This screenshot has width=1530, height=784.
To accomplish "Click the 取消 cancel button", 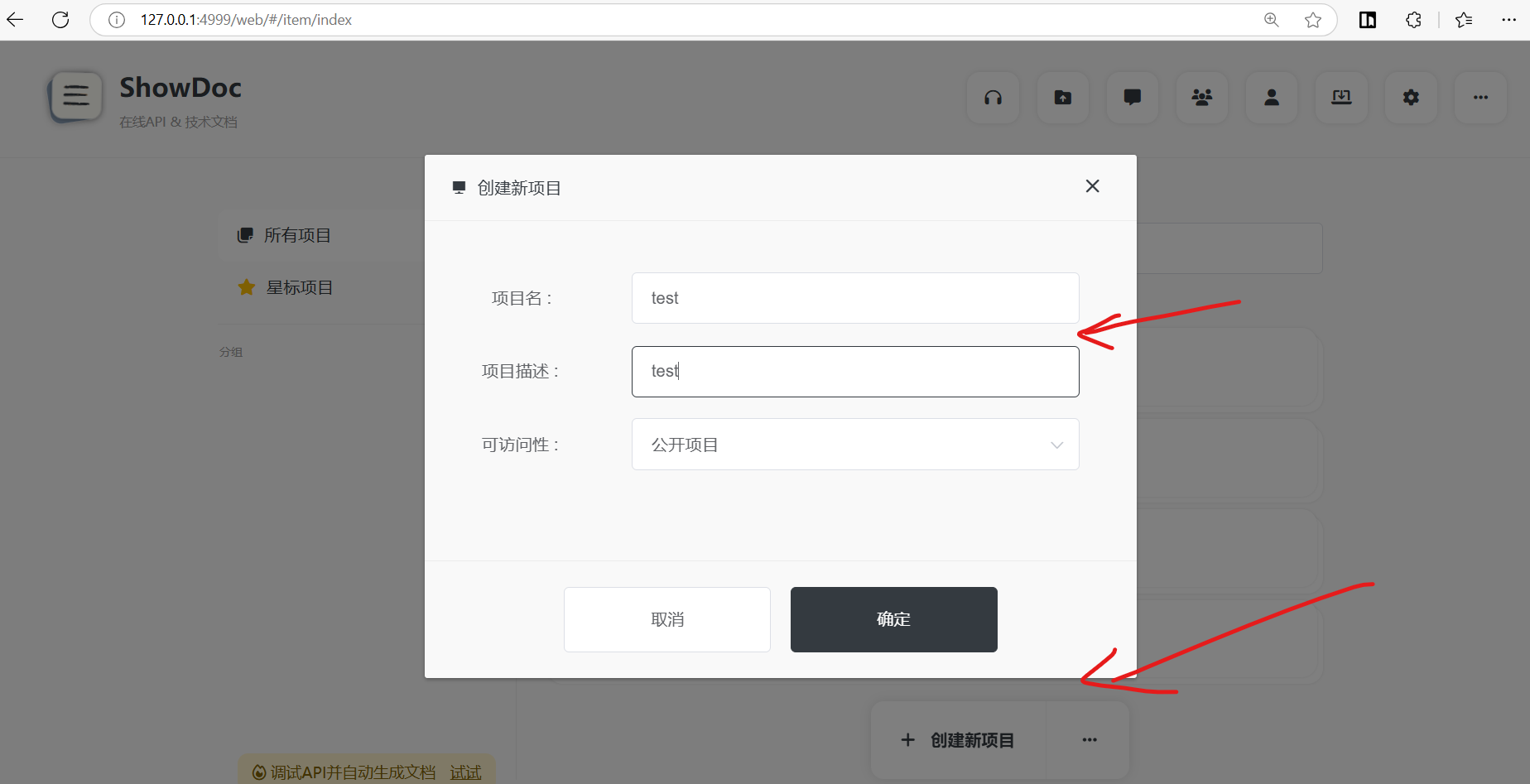I will pyautogui.click(x=666, y=619).
